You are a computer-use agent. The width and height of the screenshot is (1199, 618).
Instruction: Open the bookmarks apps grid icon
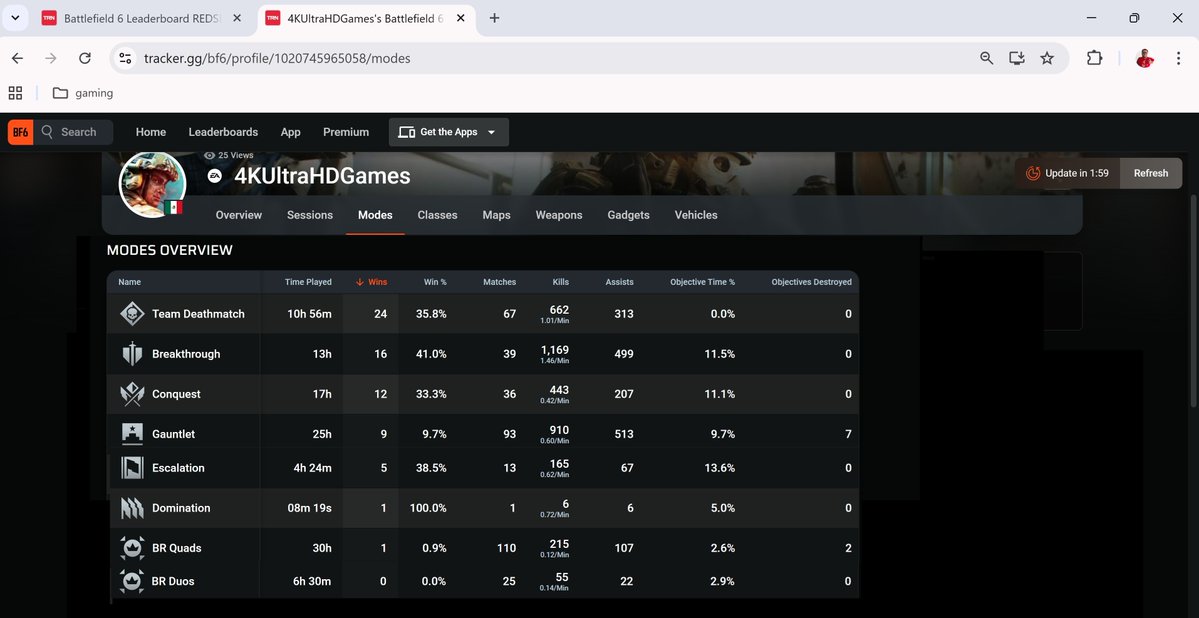coord(15,93)
